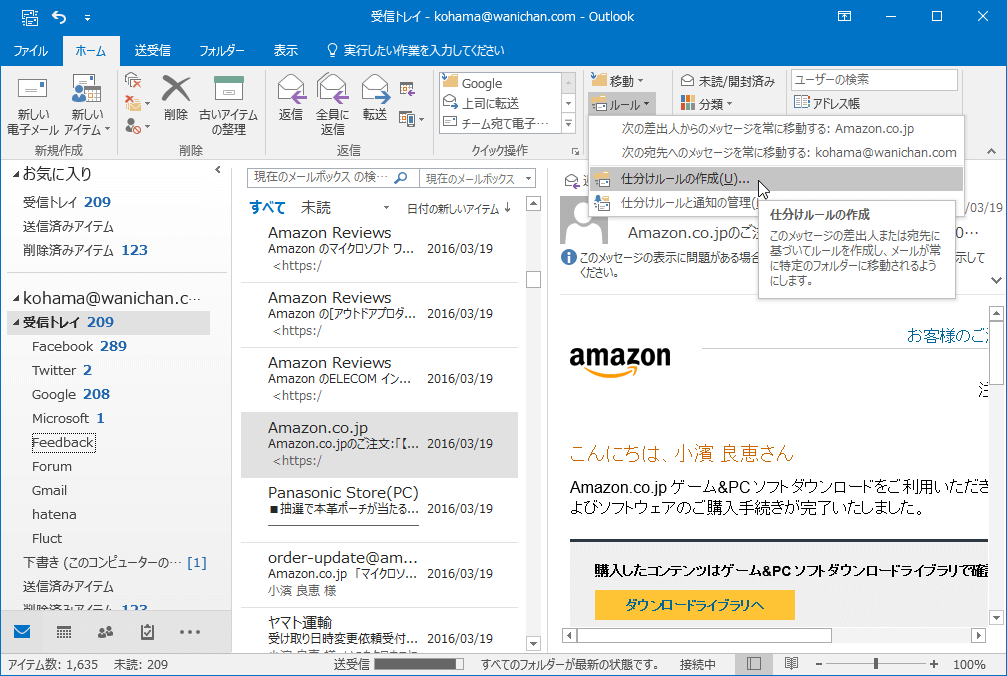Open the New Items menu
Image resolution: width=1007 pixels, height=676 pixels.
click(87, 105)
